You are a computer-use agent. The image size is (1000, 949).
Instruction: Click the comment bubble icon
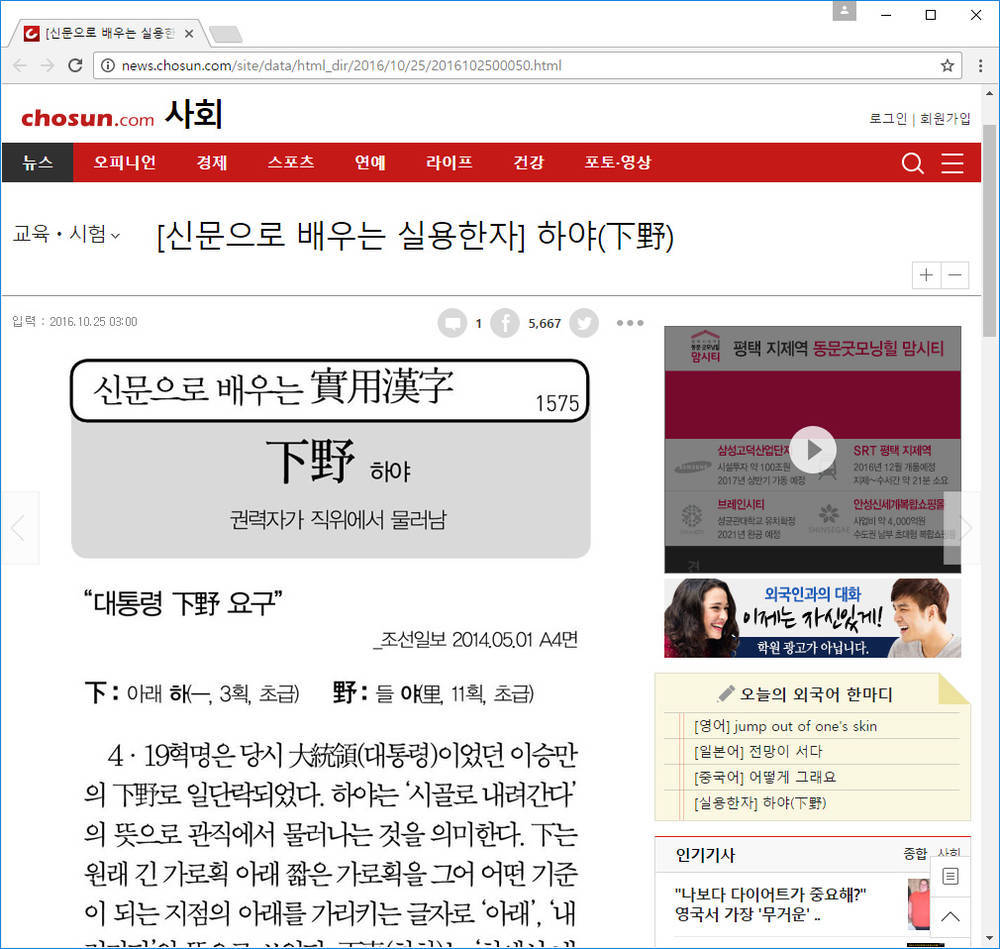click(452, 323)
